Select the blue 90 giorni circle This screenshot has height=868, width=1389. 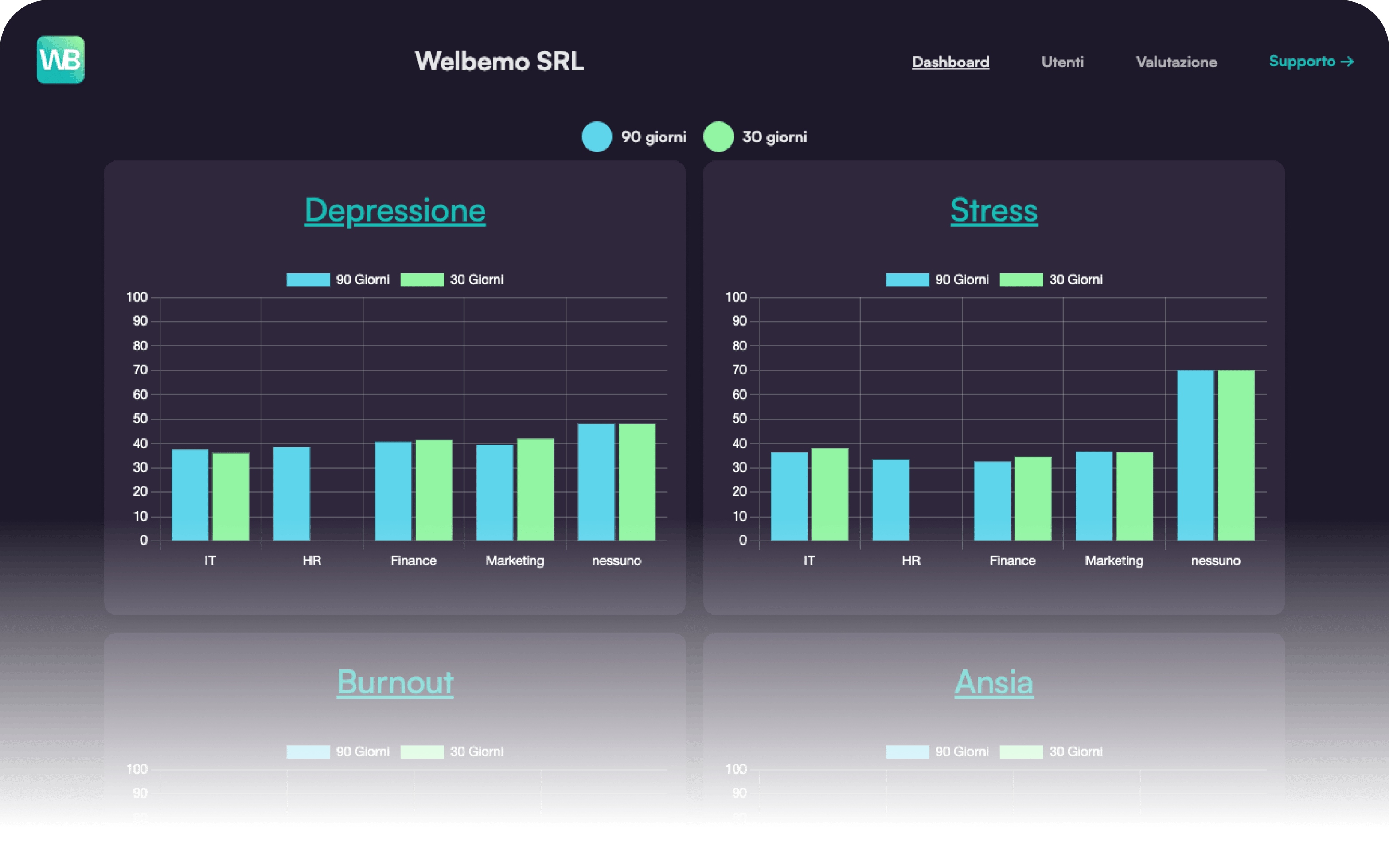point(597,136)
